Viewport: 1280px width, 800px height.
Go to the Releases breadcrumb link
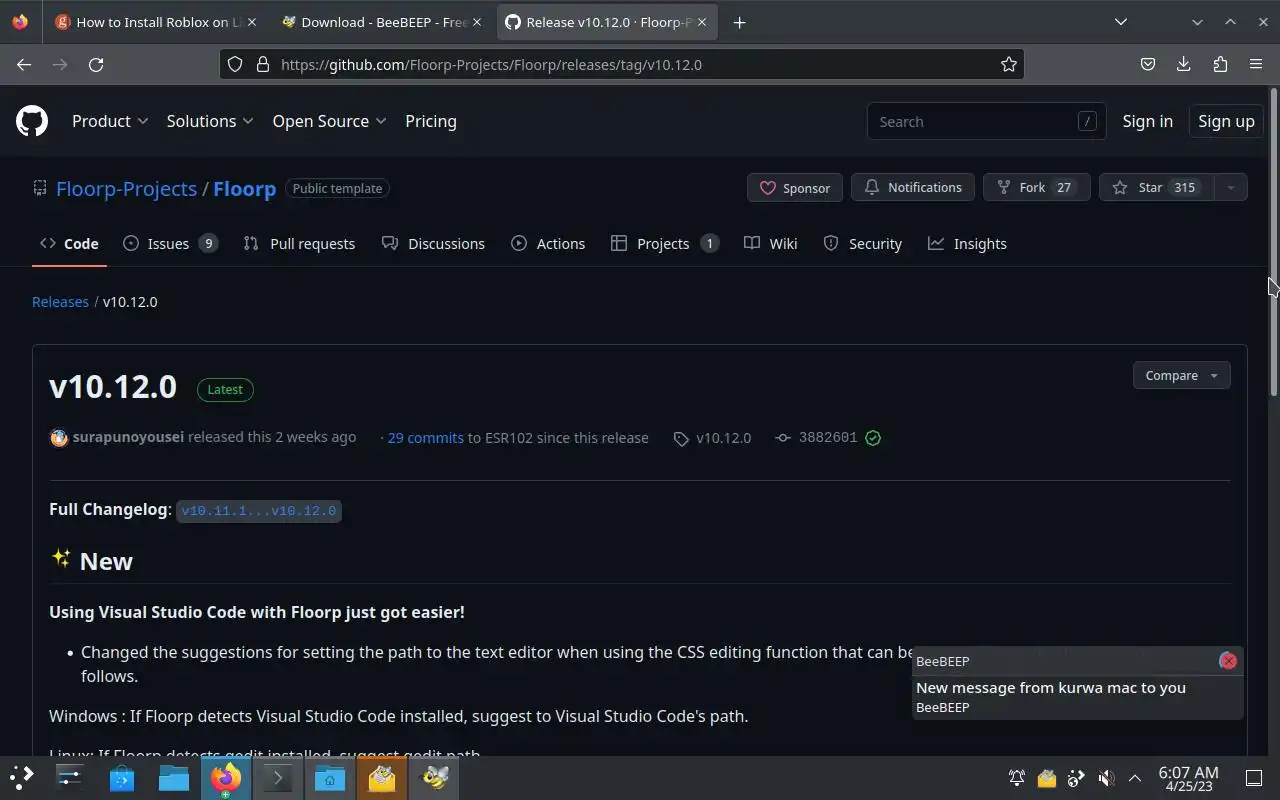point(60,301)
